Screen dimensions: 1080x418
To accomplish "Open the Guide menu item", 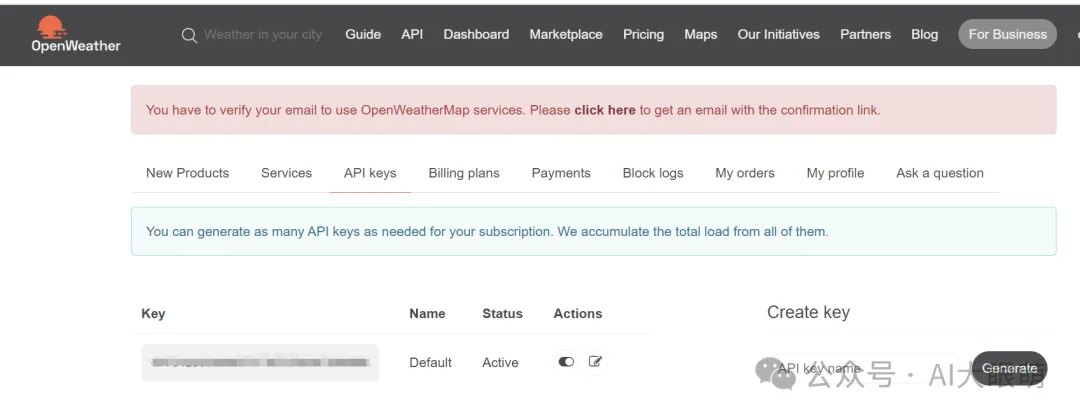I will 363,34.
